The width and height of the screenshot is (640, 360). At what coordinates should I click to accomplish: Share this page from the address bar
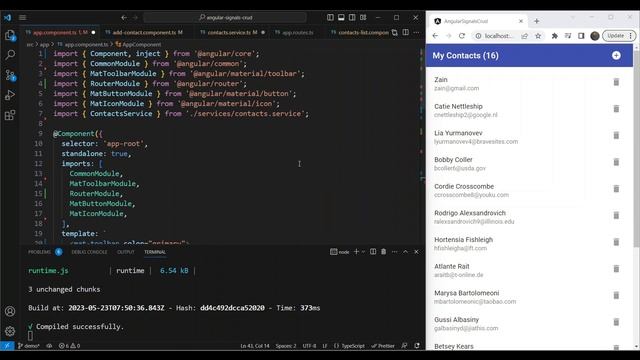[x=524, y=36]
